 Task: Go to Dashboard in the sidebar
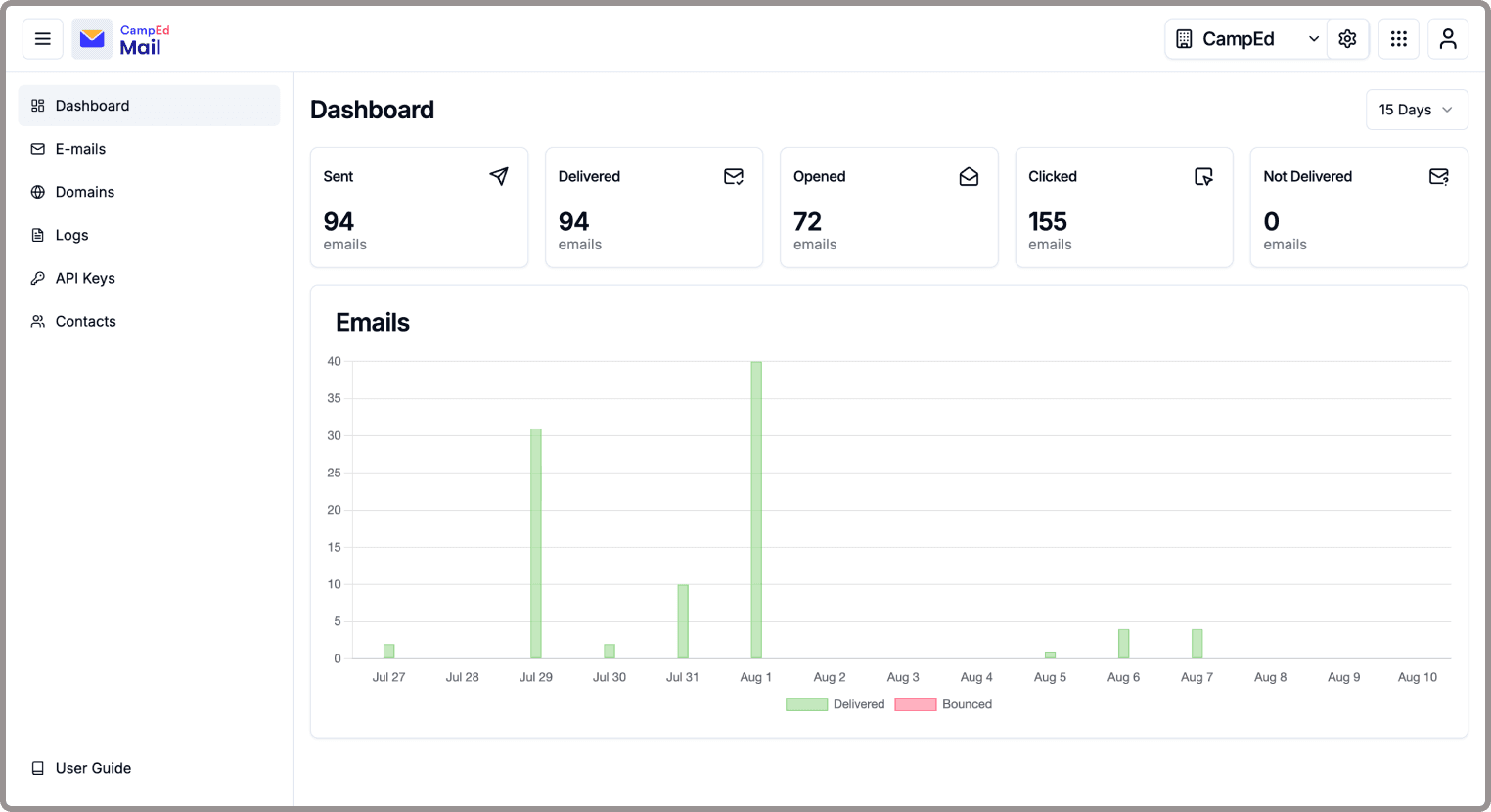point(149,106)
